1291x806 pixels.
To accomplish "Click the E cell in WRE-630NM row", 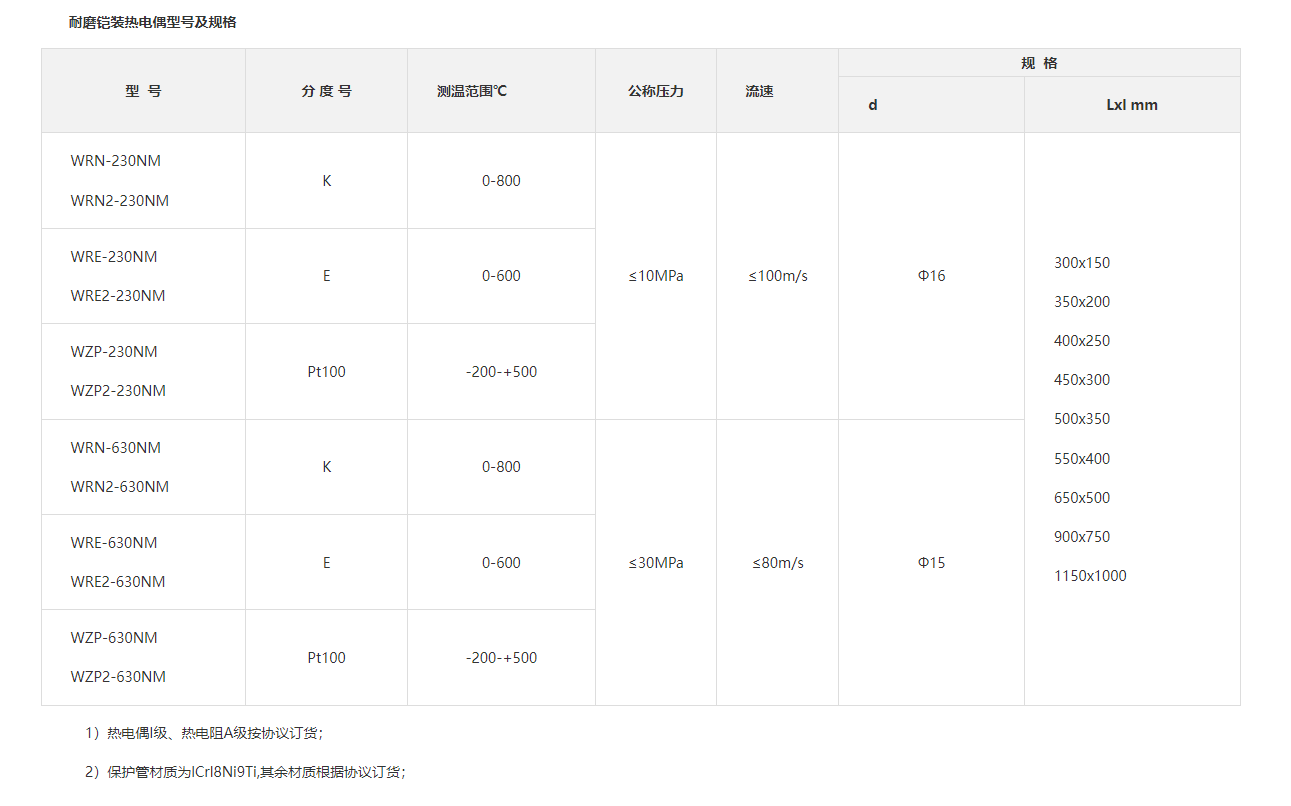I will click(x=326, y=563).
